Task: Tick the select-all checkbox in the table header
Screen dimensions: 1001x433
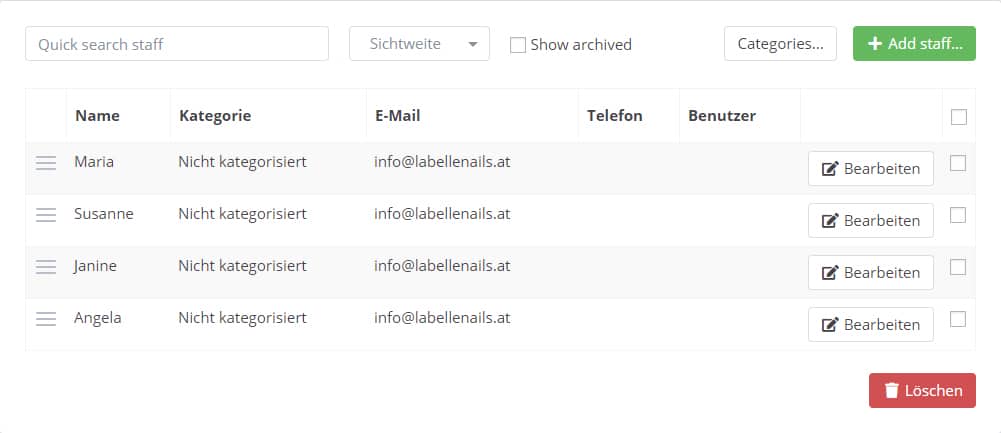Action: pos(958,117)
